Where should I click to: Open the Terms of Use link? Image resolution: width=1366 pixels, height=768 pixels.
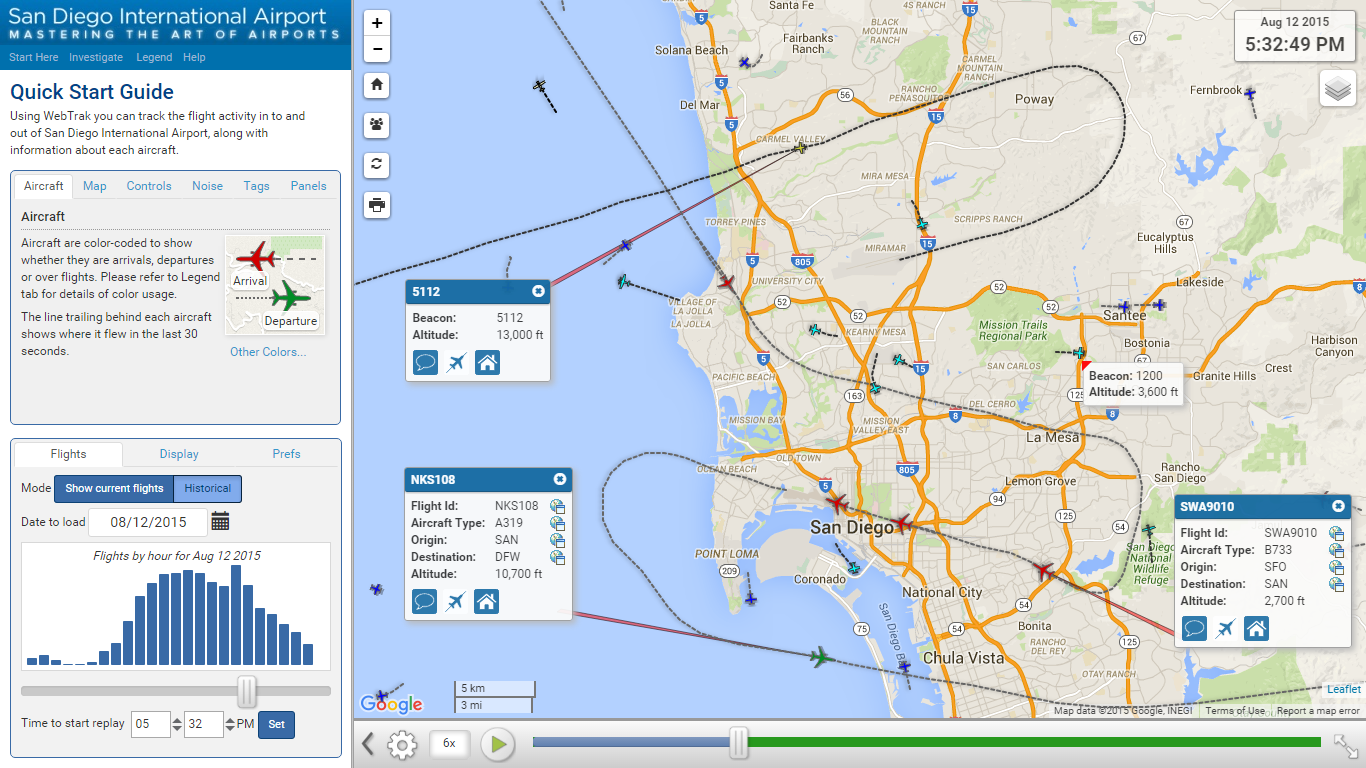tap(1235, 711)
